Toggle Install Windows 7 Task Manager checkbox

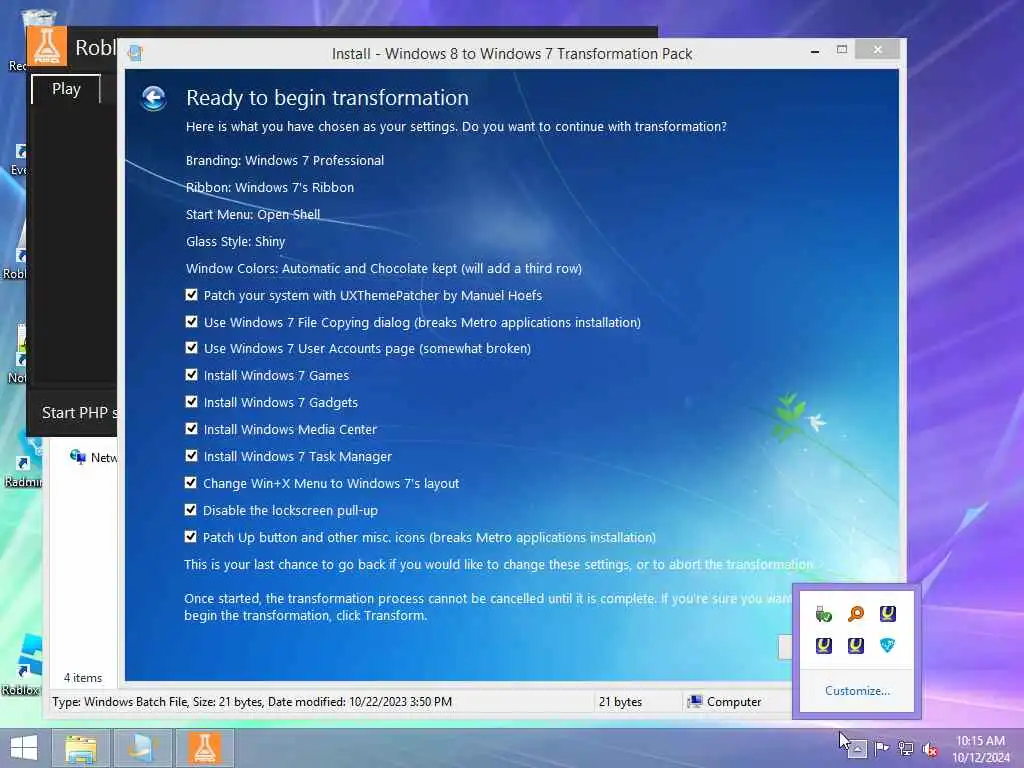[x=191, y=456]
